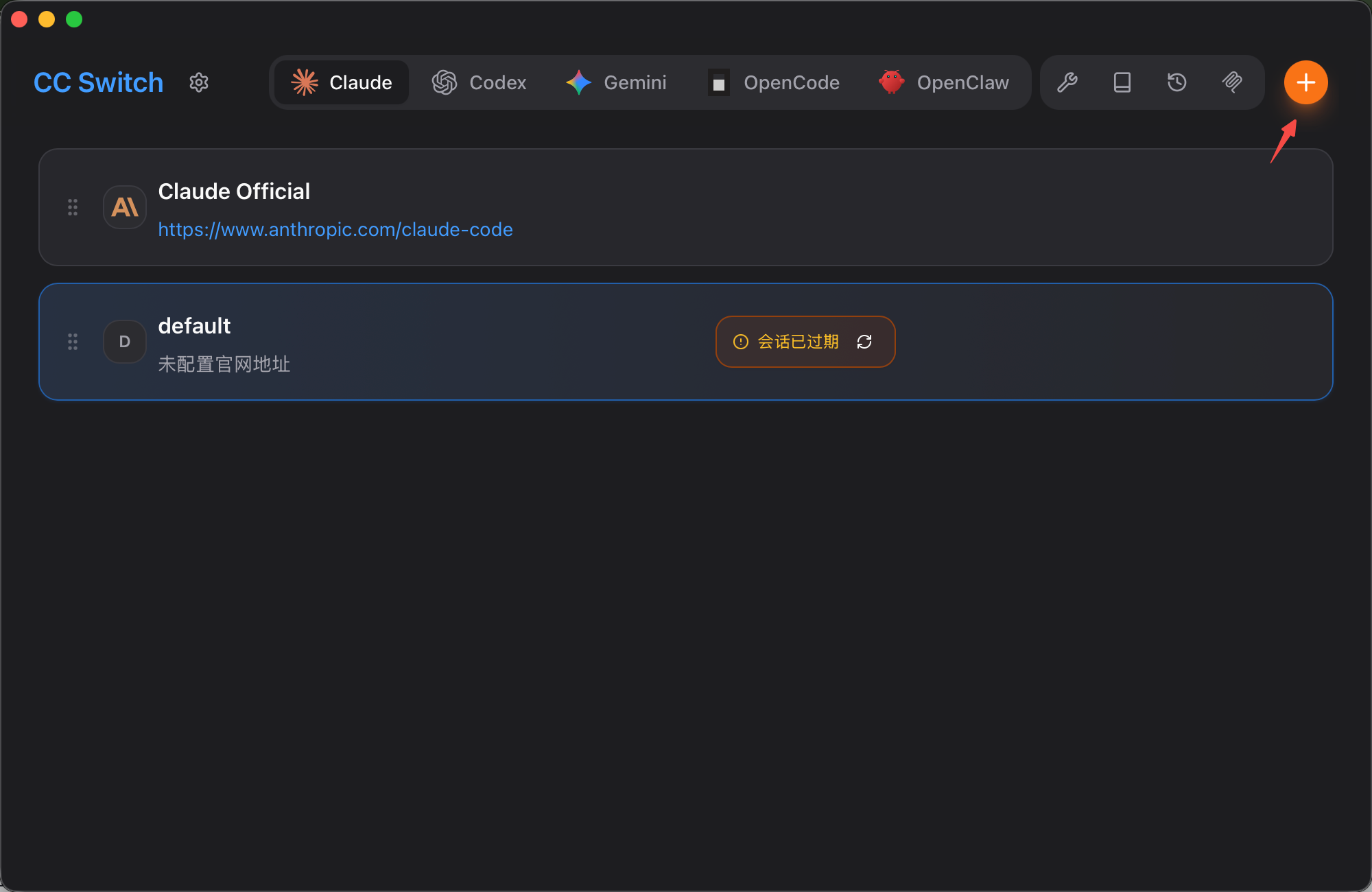Close the window with red button
The width and height of the screenshot is (1372, 892).
[19, 19]
